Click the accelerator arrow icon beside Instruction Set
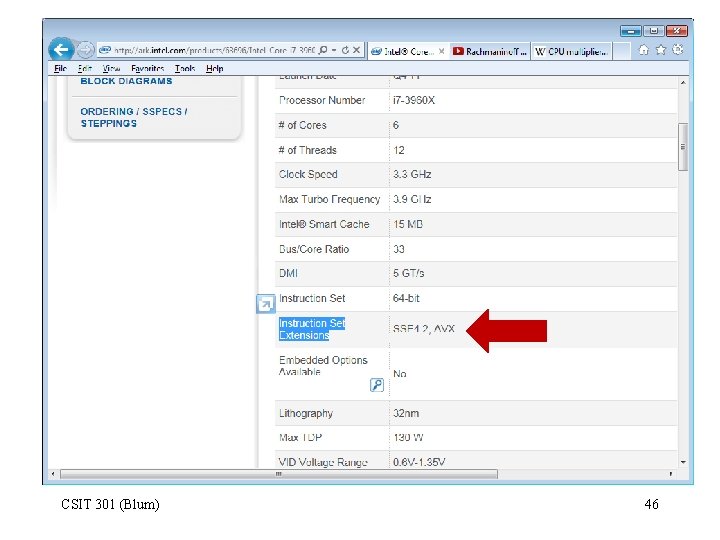This screenshot has width=720, height=540. pos(265,304)
